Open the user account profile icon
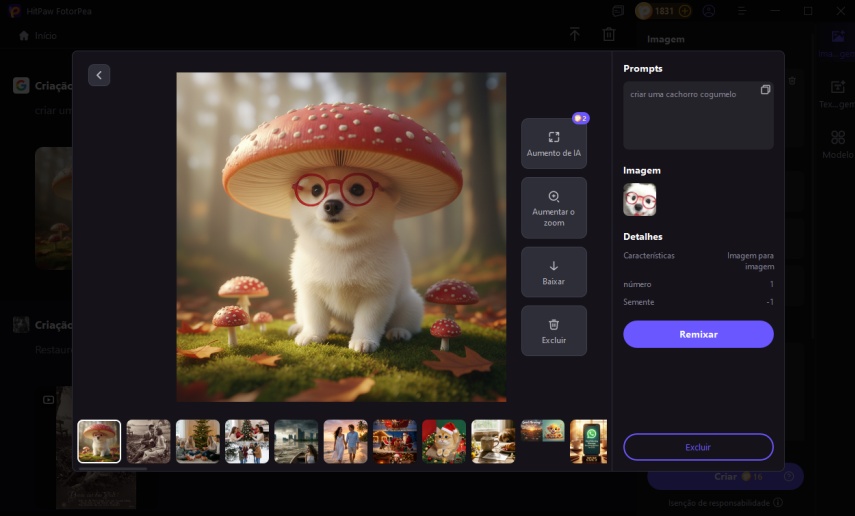This screenshot has height=516, width=855. (709, 11)
